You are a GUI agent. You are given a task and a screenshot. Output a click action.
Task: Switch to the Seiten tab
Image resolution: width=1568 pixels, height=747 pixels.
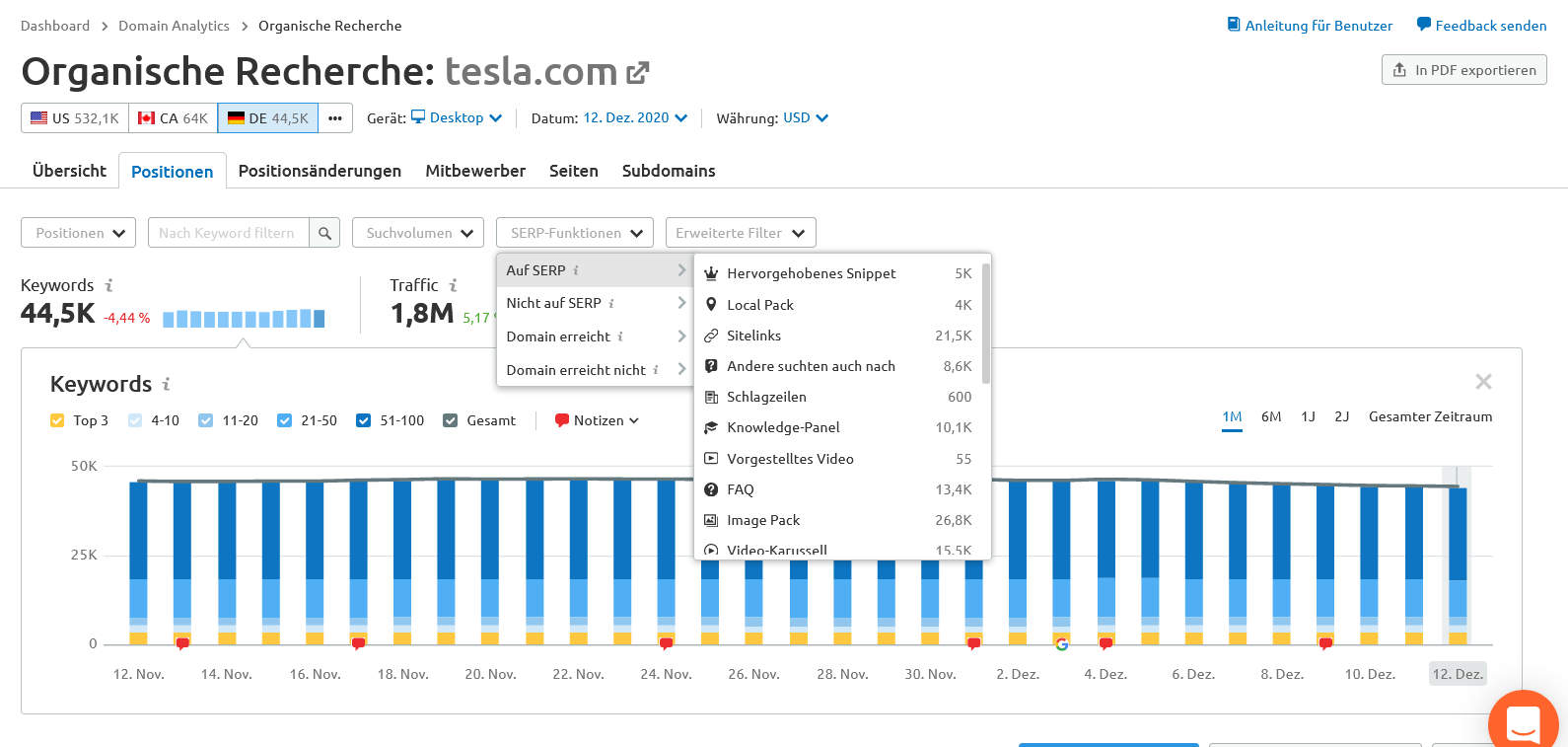point(574,171)
